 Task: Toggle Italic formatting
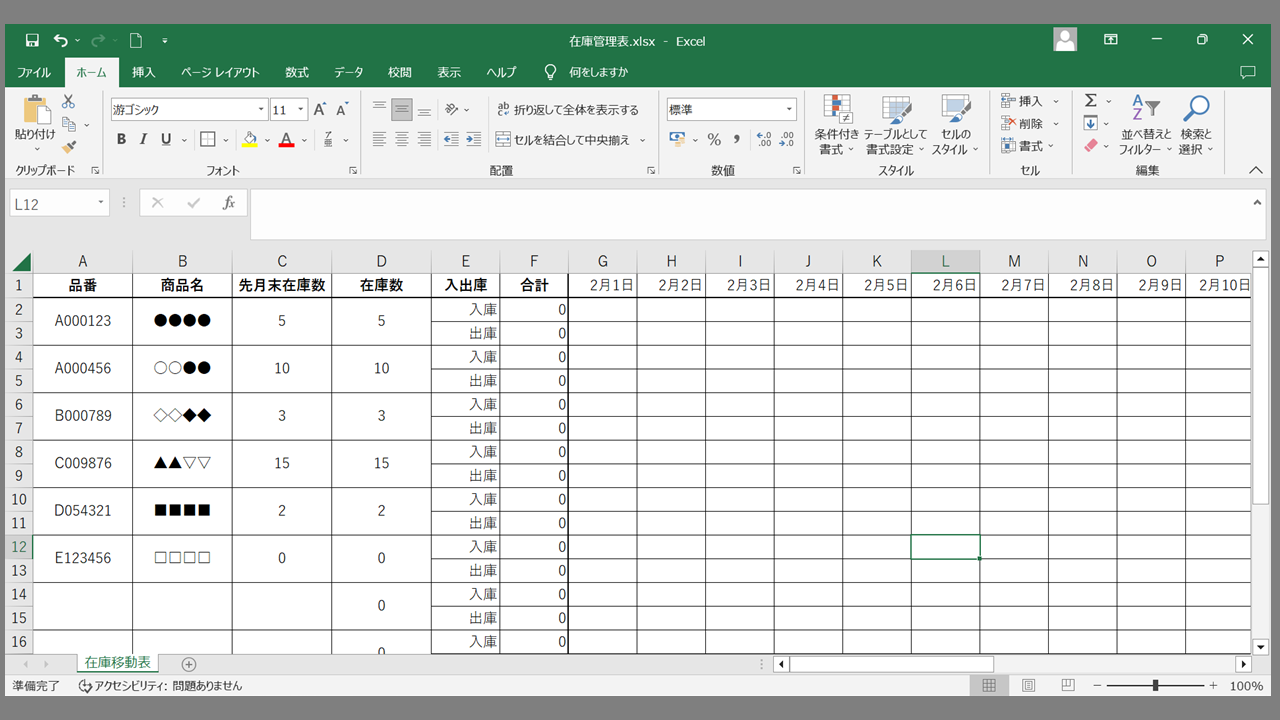144,140
